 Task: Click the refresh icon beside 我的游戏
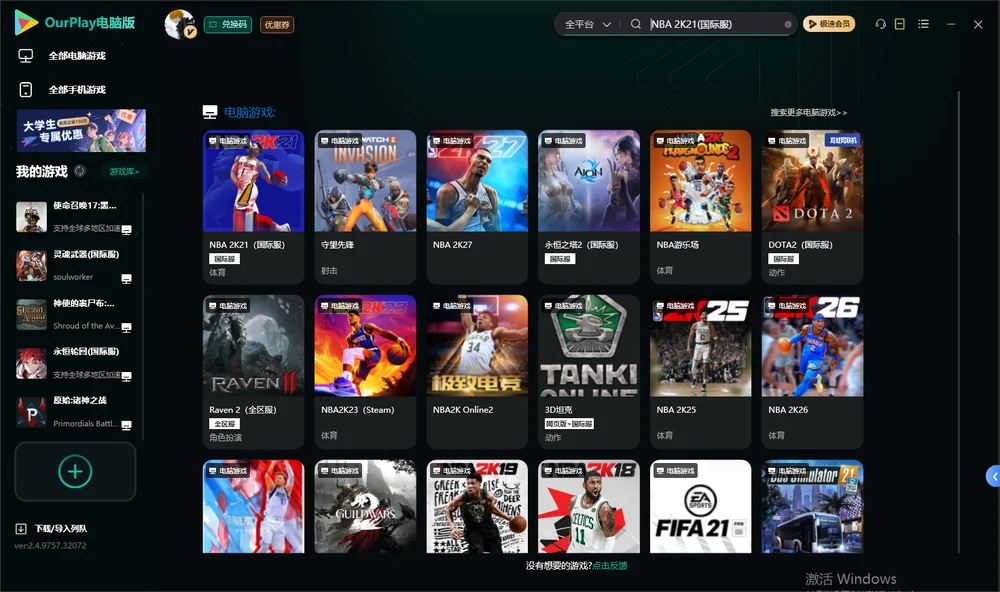click(80, 171)
